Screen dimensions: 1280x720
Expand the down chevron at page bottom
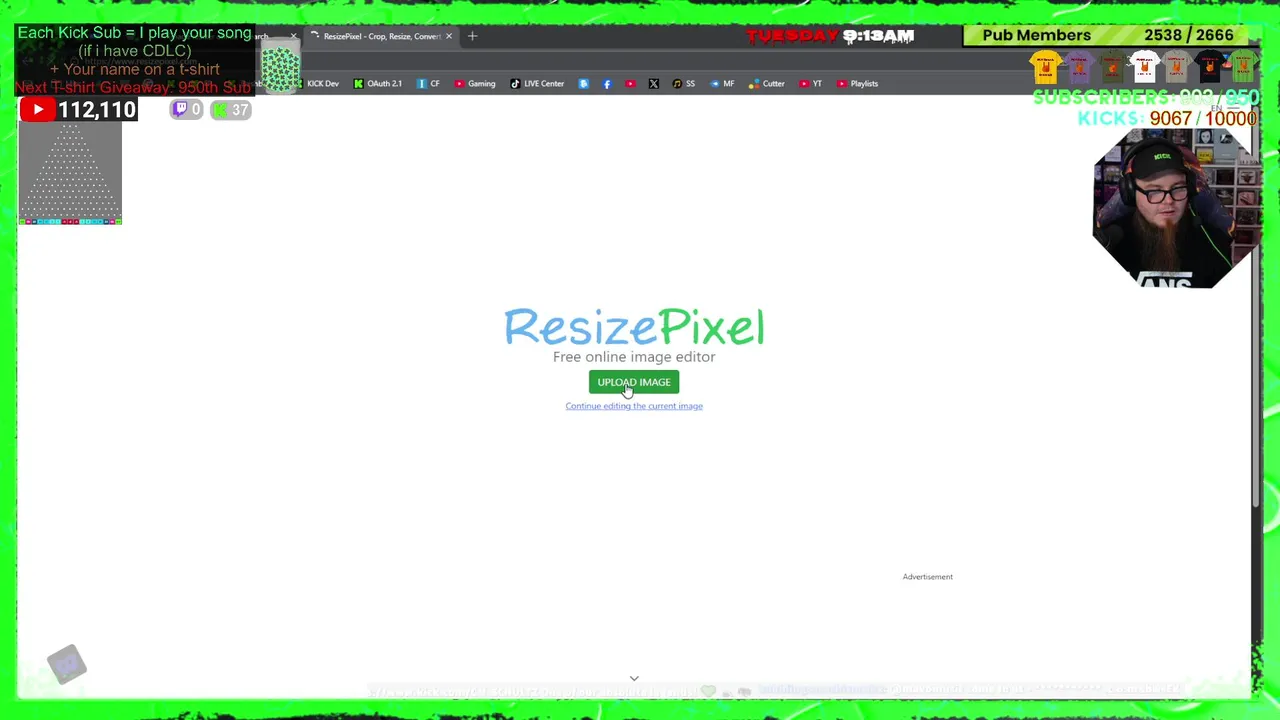[x=634, y=678]
